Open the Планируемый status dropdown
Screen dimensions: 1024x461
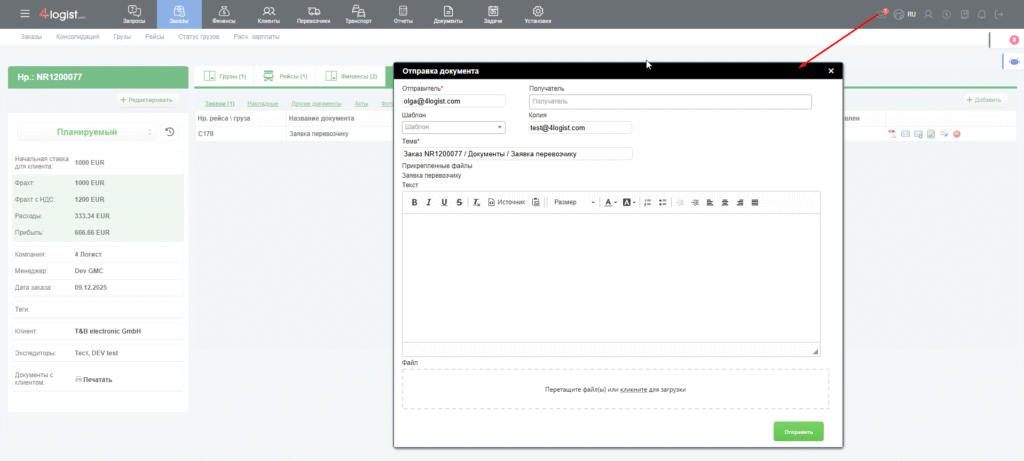pyautogui.click(x=84, y=132)
